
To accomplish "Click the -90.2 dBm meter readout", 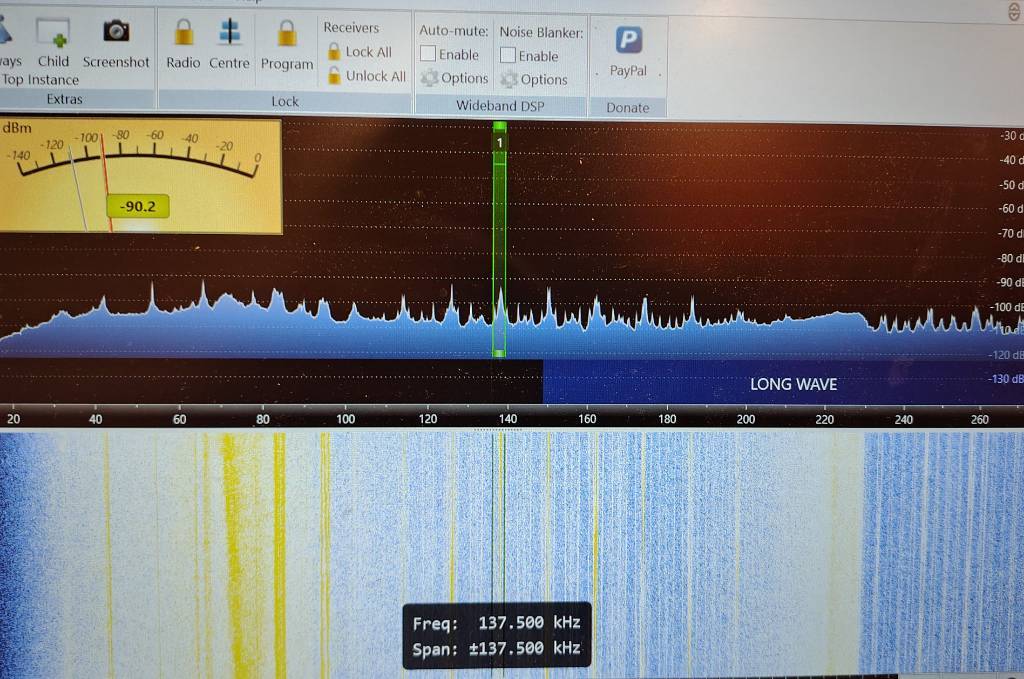I will 138,207.
